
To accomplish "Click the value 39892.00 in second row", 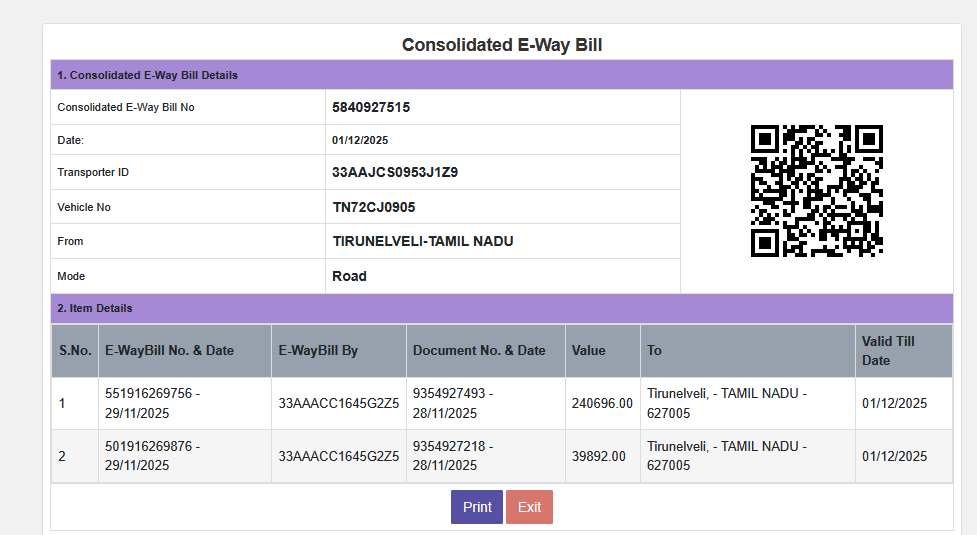I will click(598, 456).
